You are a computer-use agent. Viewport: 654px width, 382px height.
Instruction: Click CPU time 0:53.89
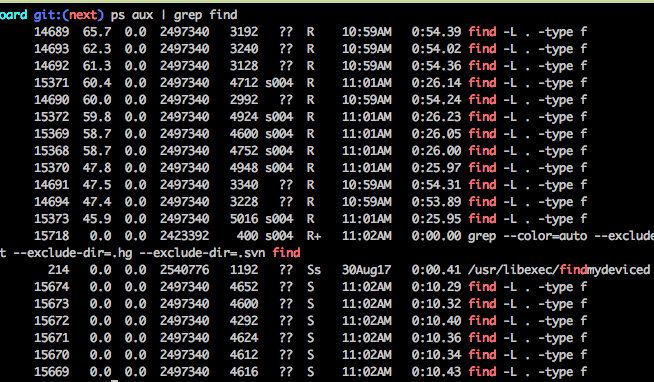coord(436,202)
